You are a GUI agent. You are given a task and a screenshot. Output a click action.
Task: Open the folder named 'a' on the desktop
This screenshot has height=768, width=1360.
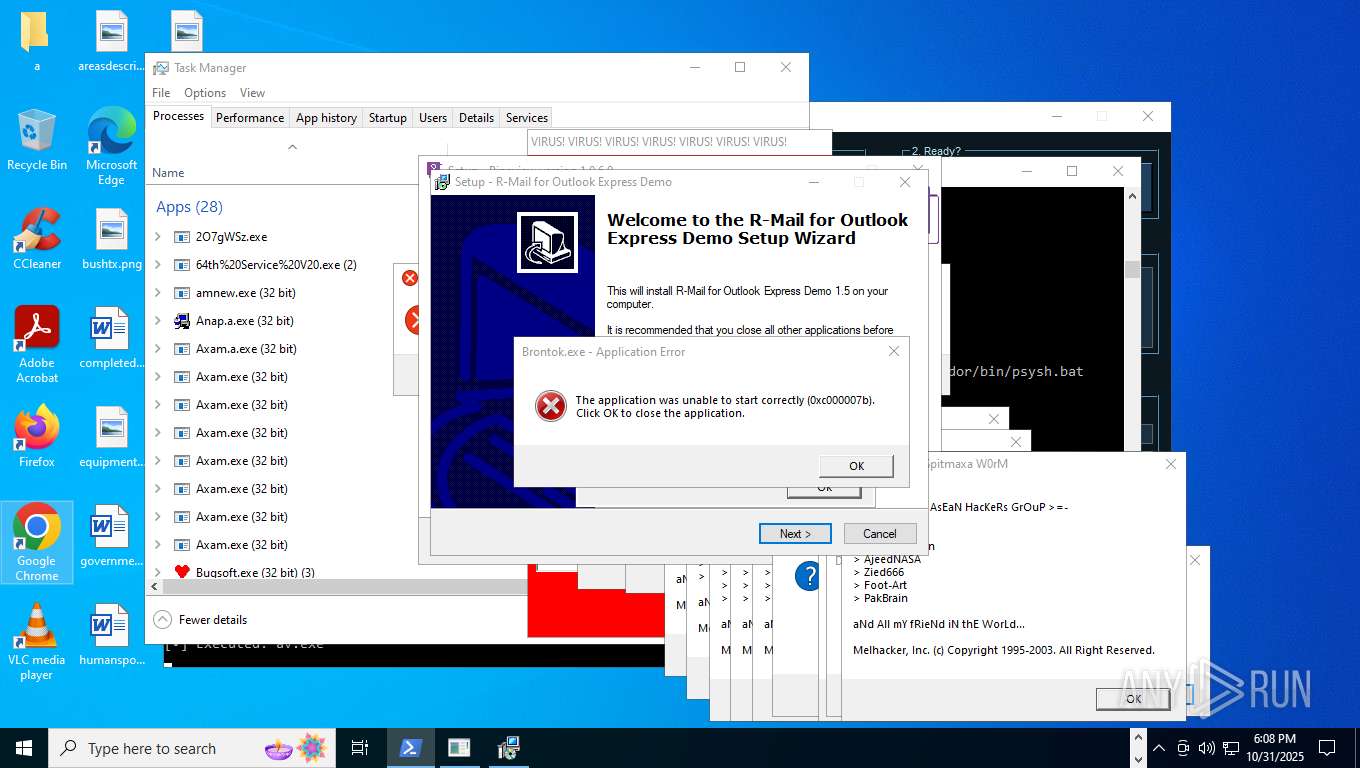36,41
